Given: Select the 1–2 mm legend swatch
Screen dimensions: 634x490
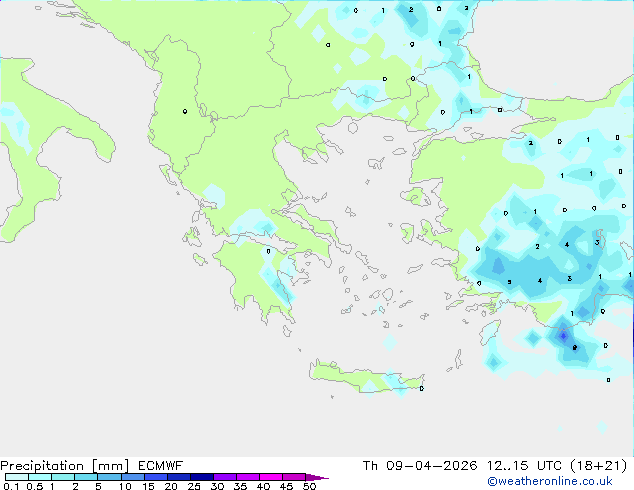Looking at the screenshot, I should point(63,477).
